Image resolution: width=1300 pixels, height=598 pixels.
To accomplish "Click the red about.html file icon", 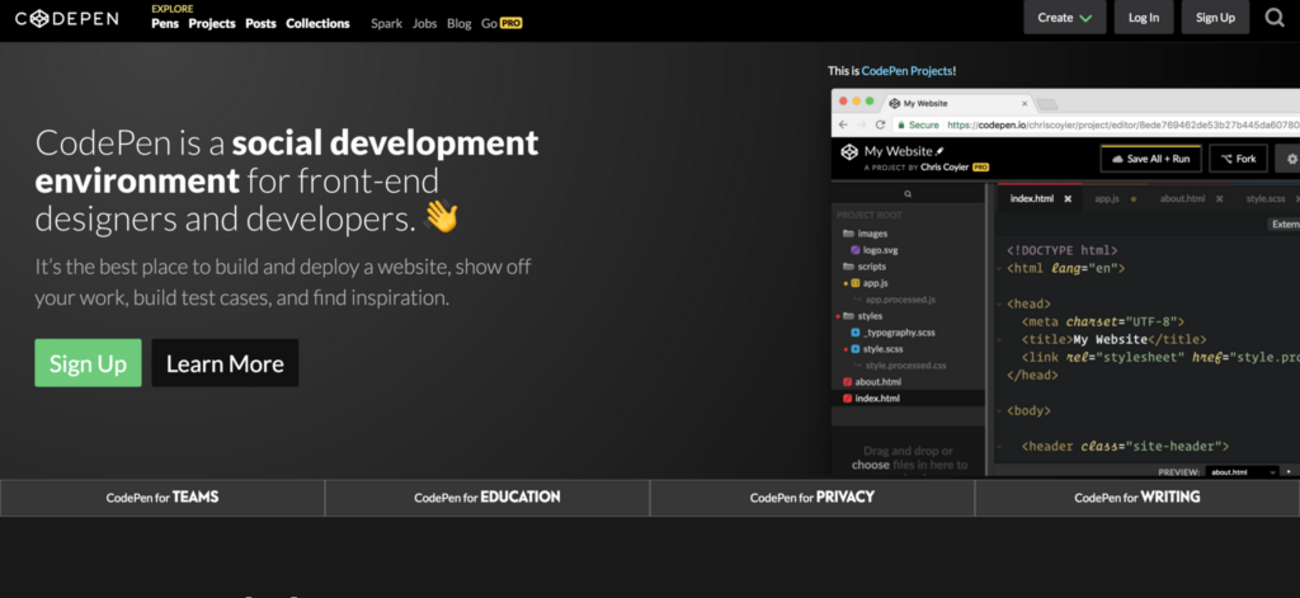I will [847, 382].
